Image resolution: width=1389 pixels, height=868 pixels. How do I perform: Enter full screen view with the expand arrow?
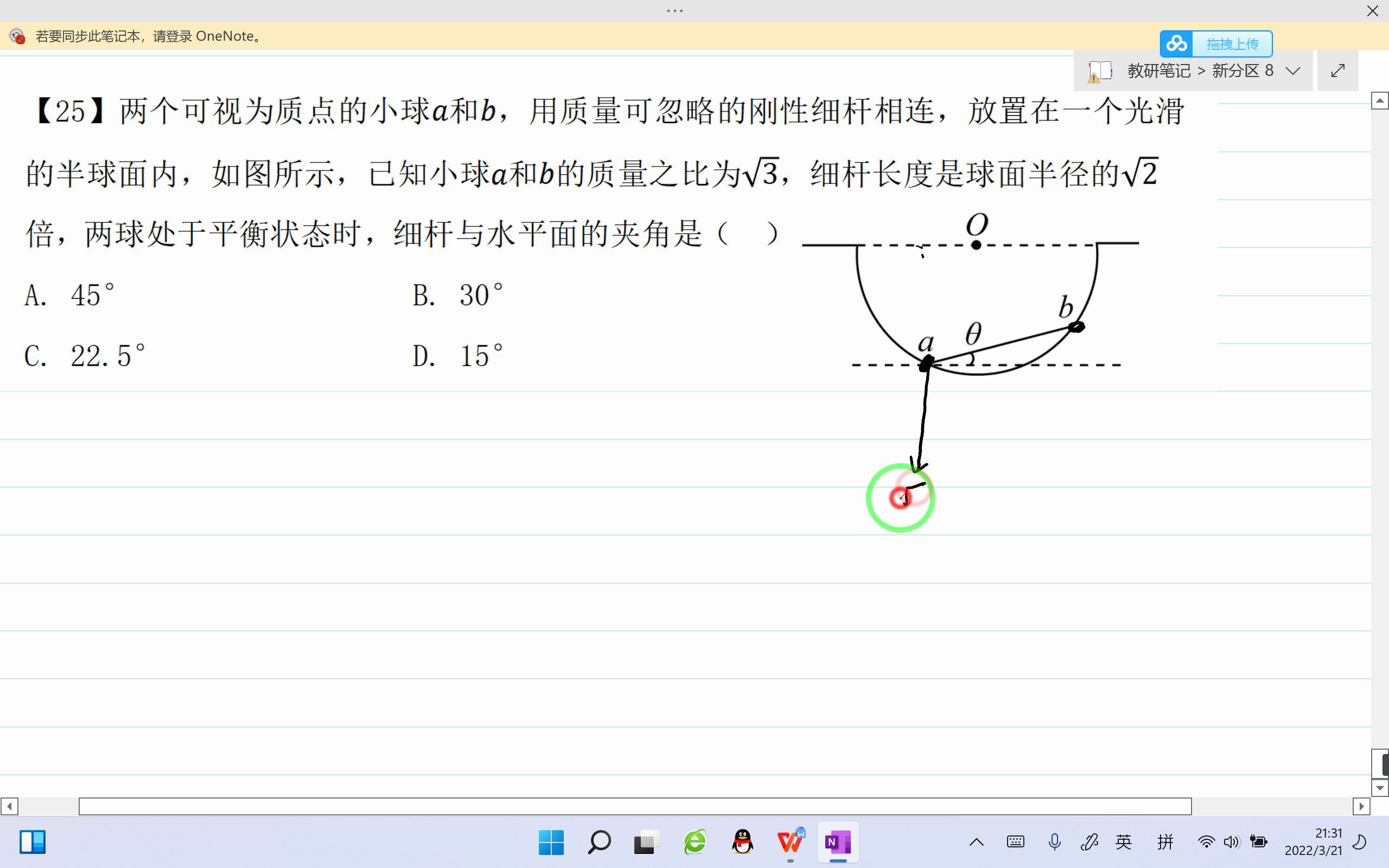(x=1338, y=70)
